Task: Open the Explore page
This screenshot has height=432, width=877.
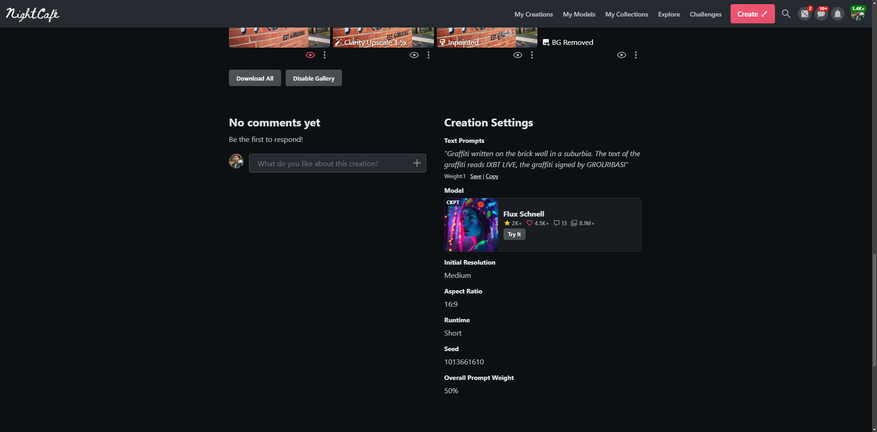Action: (x=669, y=14)
